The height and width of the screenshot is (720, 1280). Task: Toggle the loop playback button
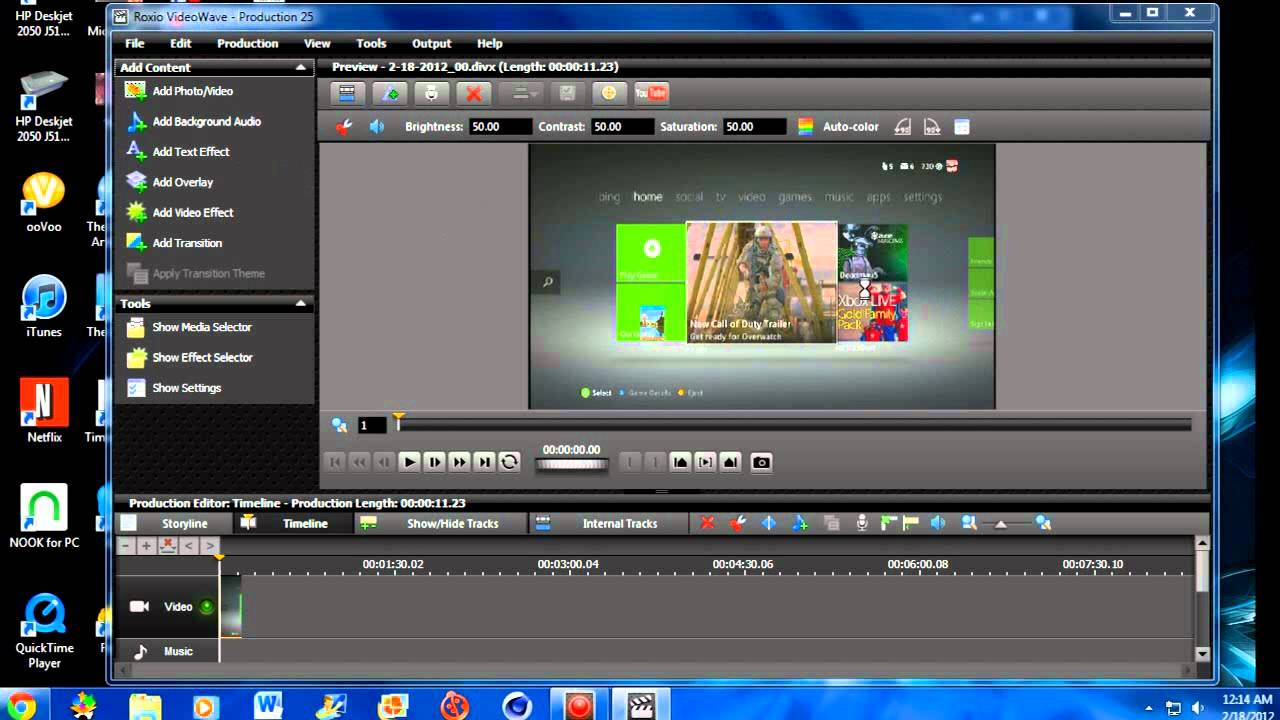(509, 462)
